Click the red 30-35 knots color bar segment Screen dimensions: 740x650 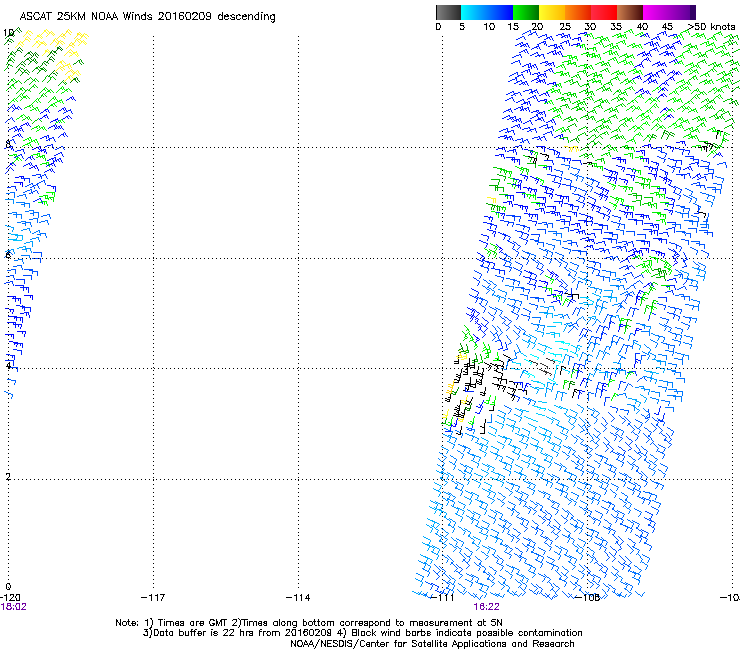pyautogui.click(x=604, y=12)
